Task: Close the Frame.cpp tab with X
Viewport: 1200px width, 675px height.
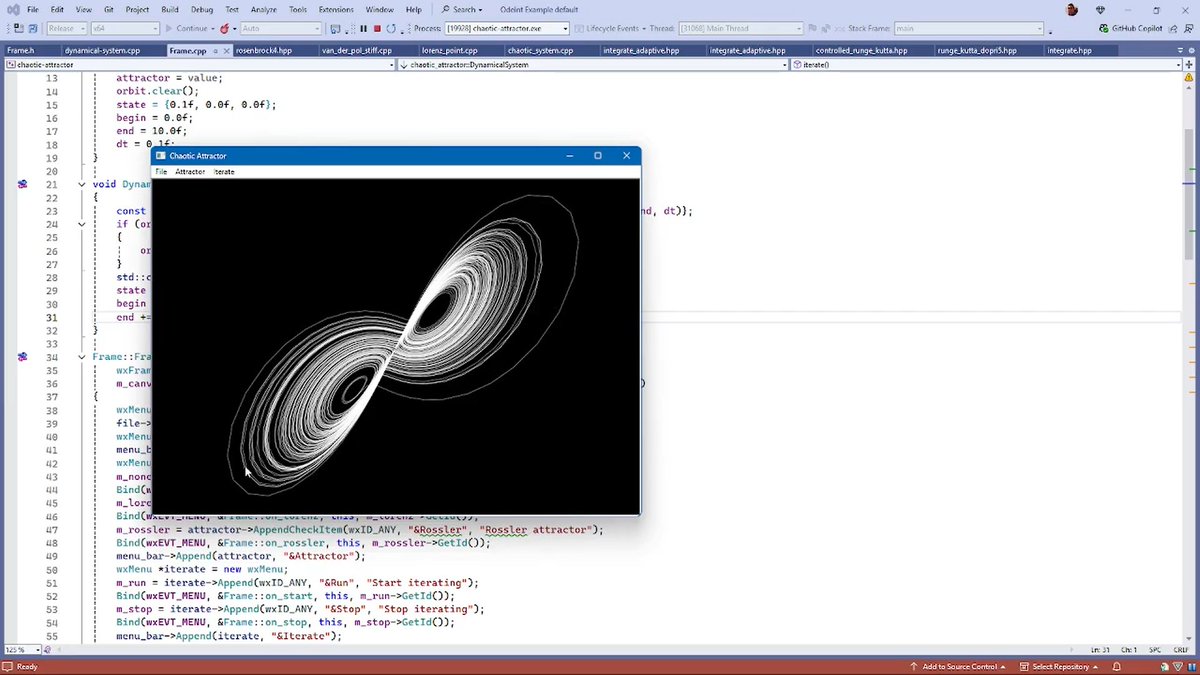Action: (227, 50)
